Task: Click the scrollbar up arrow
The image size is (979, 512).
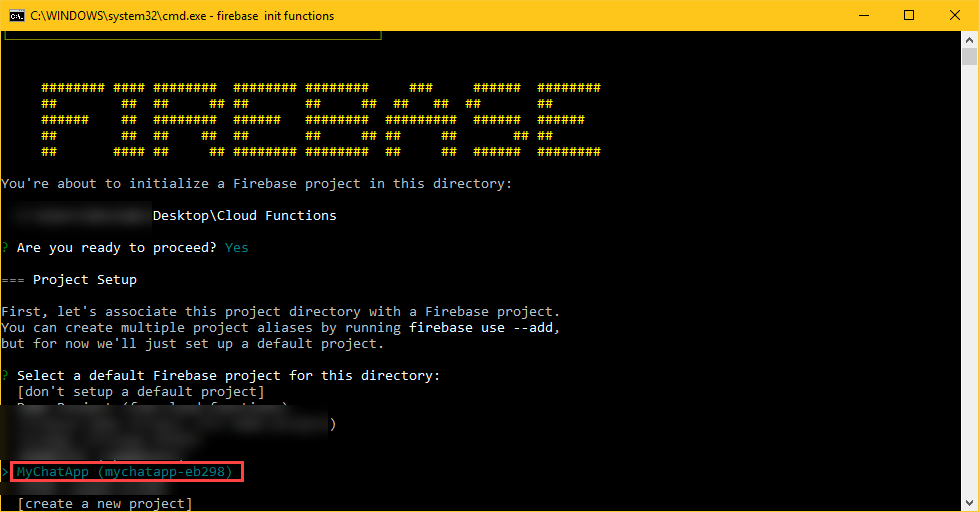Action: (x=970, y=39)
